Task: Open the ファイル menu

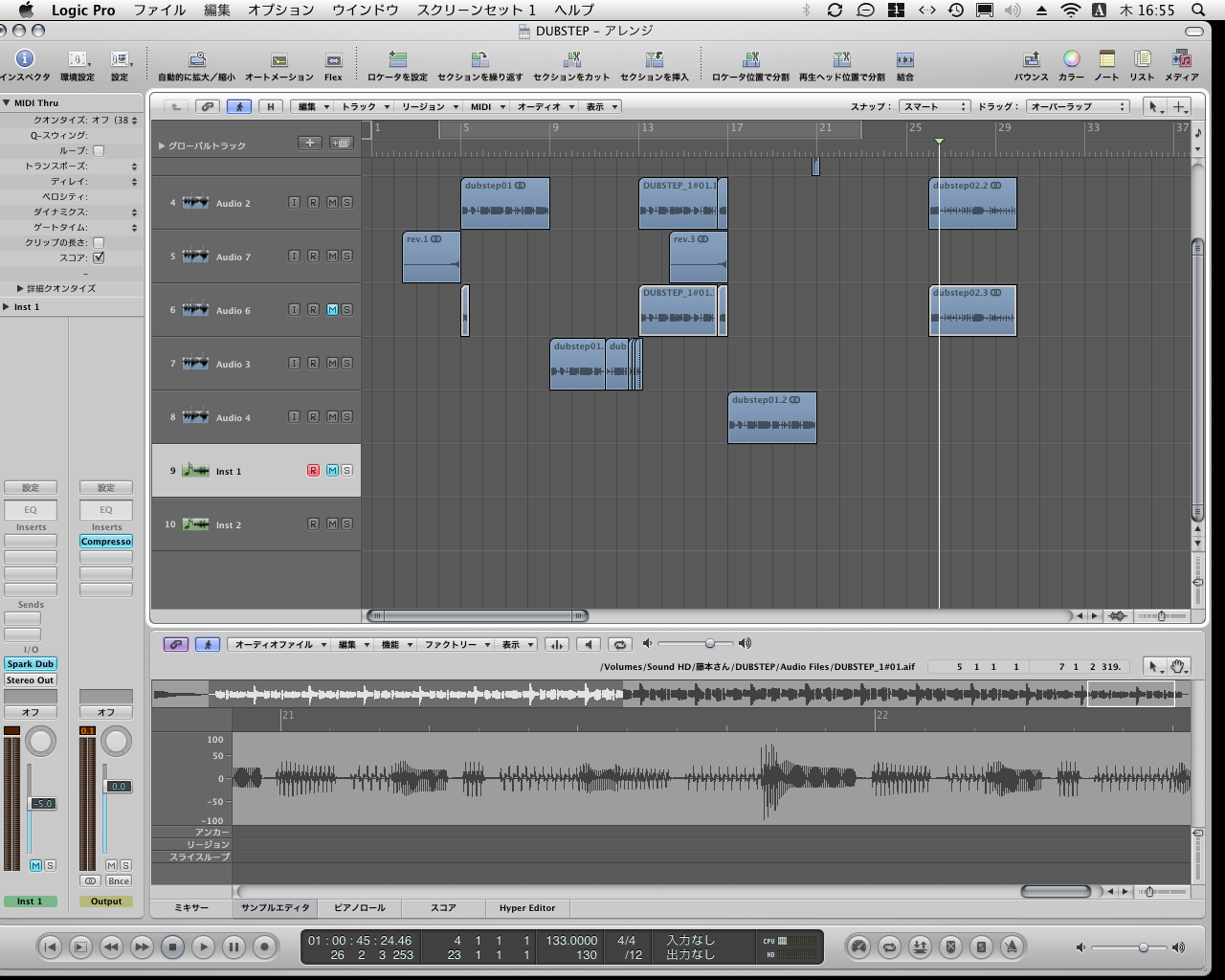Action: [x=159, y=10]
